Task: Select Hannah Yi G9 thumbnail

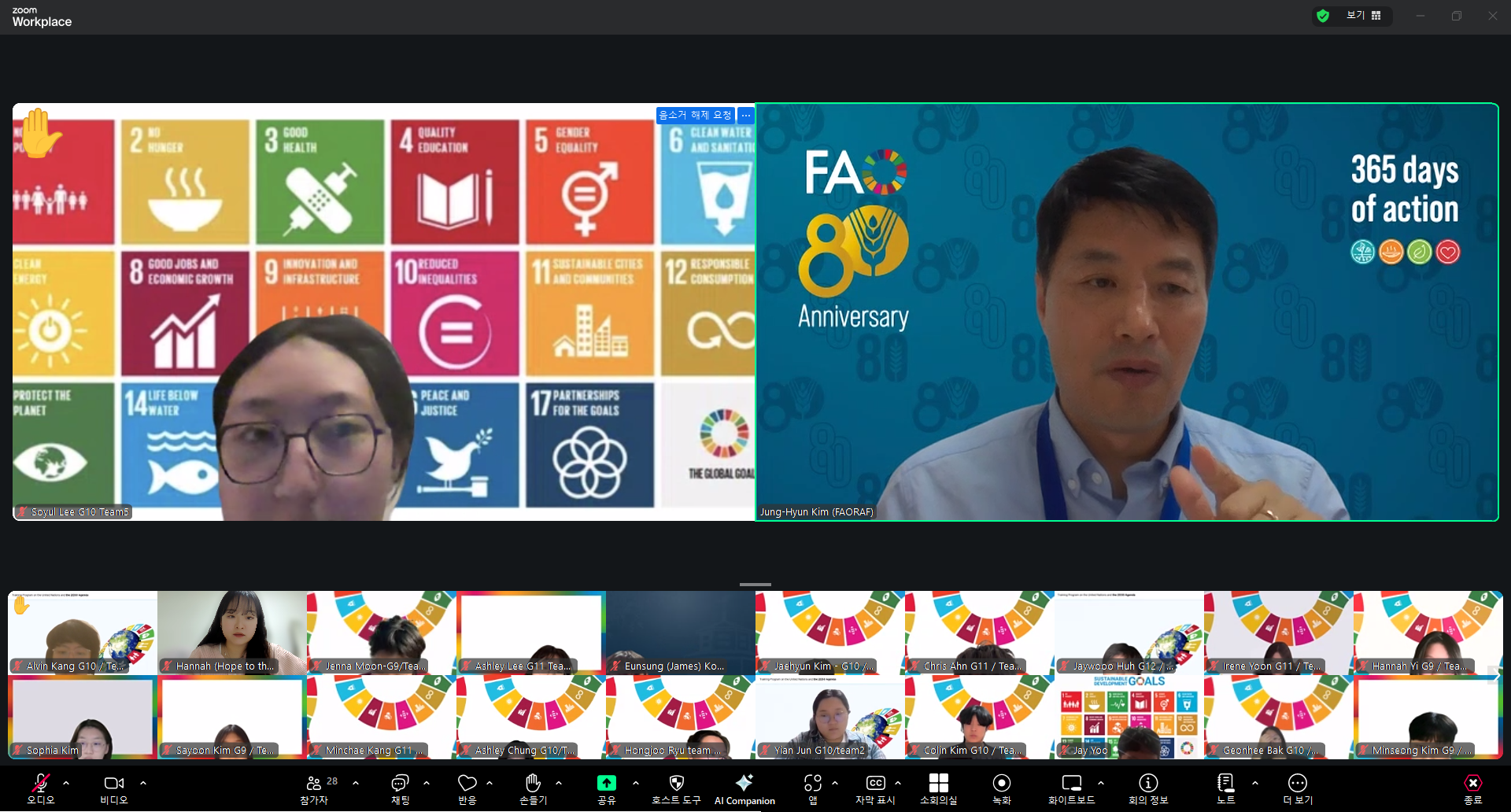Action: pyautogui.click(x=1428, y=633)
